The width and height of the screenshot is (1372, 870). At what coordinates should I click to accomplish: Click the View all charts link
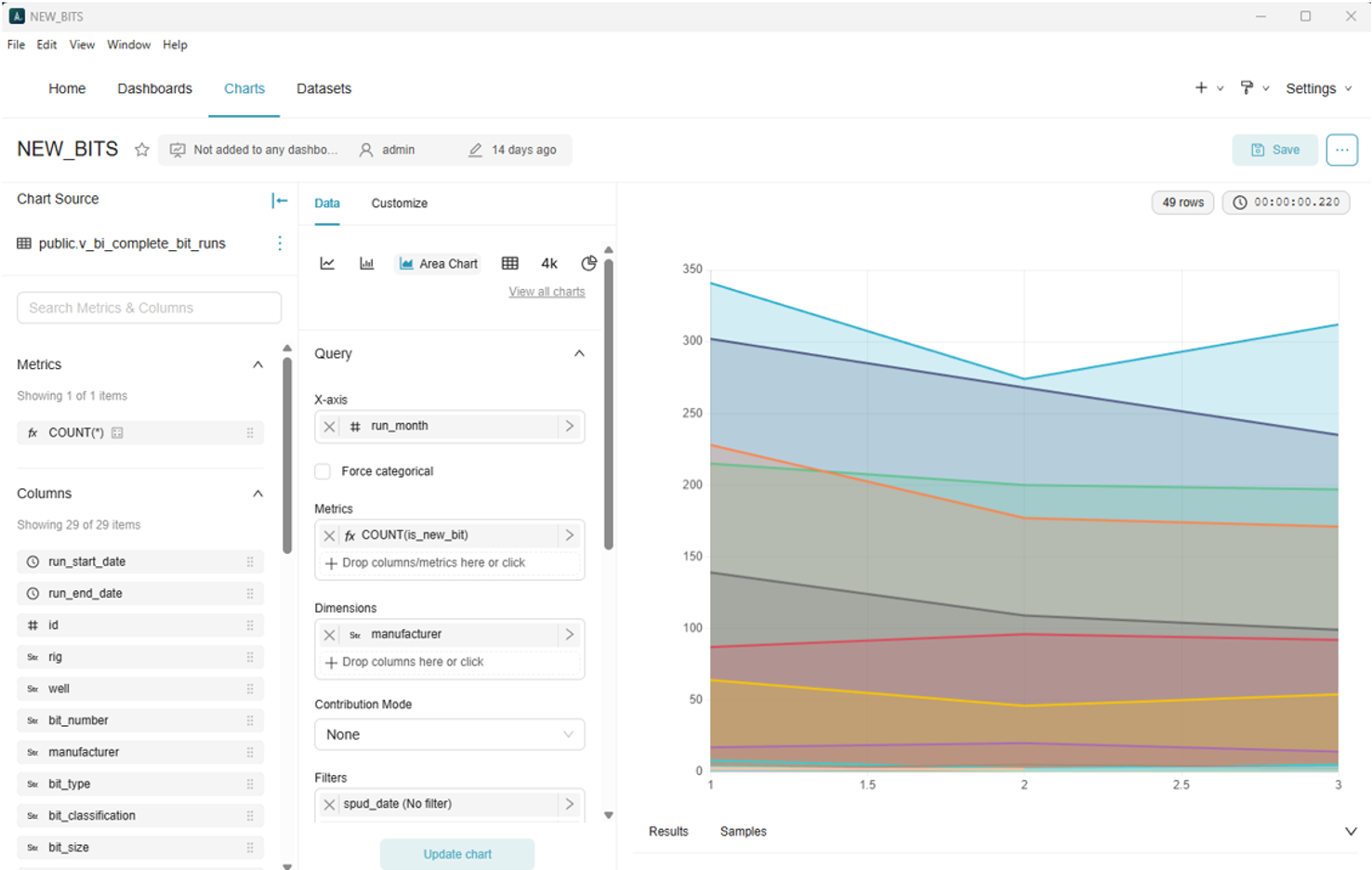pyautogui.click(x=547, y=292)
